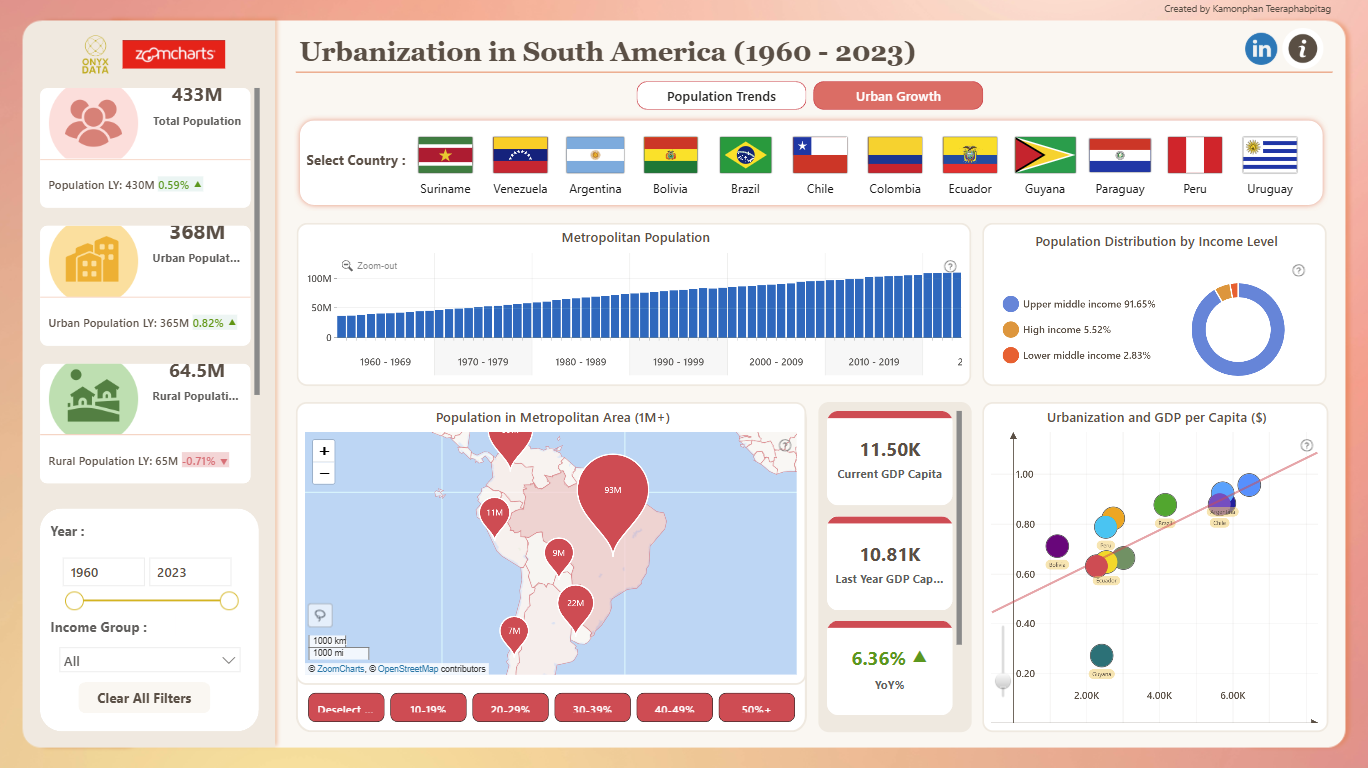This screenshot has width=1368, height=768.
Task: Switch to the Urban Growth tab
Action: point(898,96)
